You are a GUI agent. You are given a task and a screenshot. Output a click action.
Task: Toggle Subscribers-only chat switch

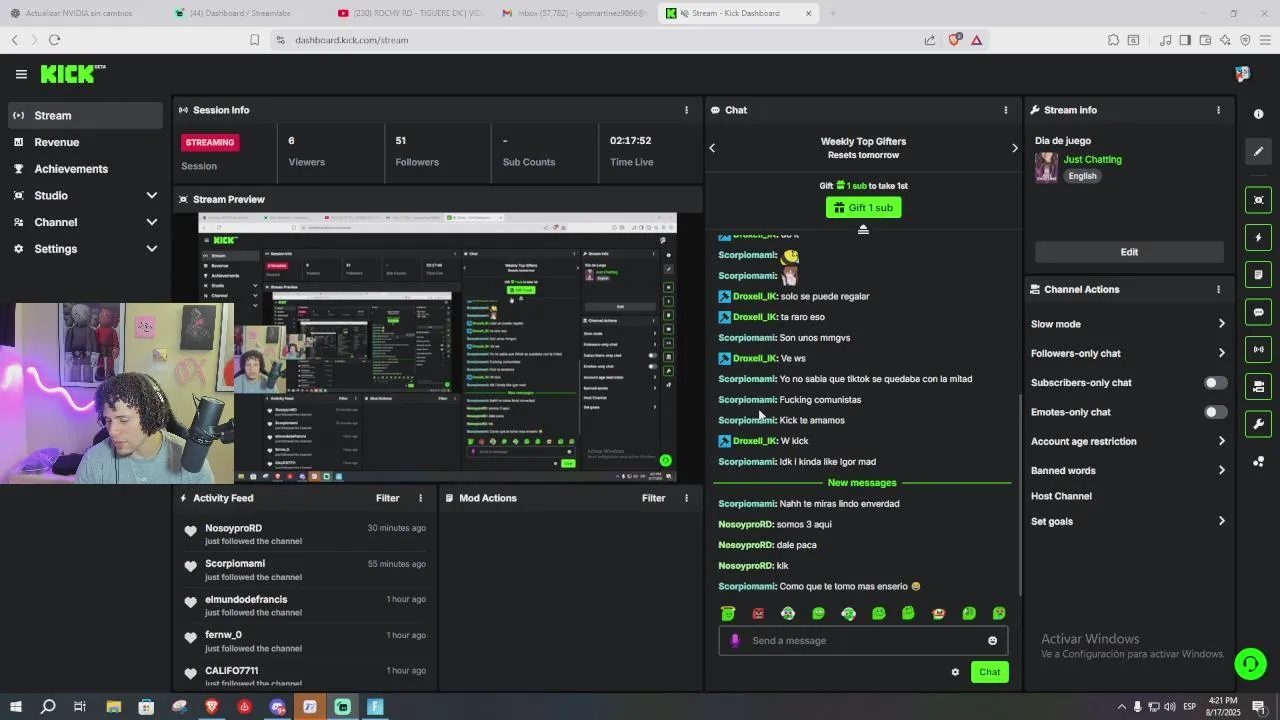[x=1215, y=383]
